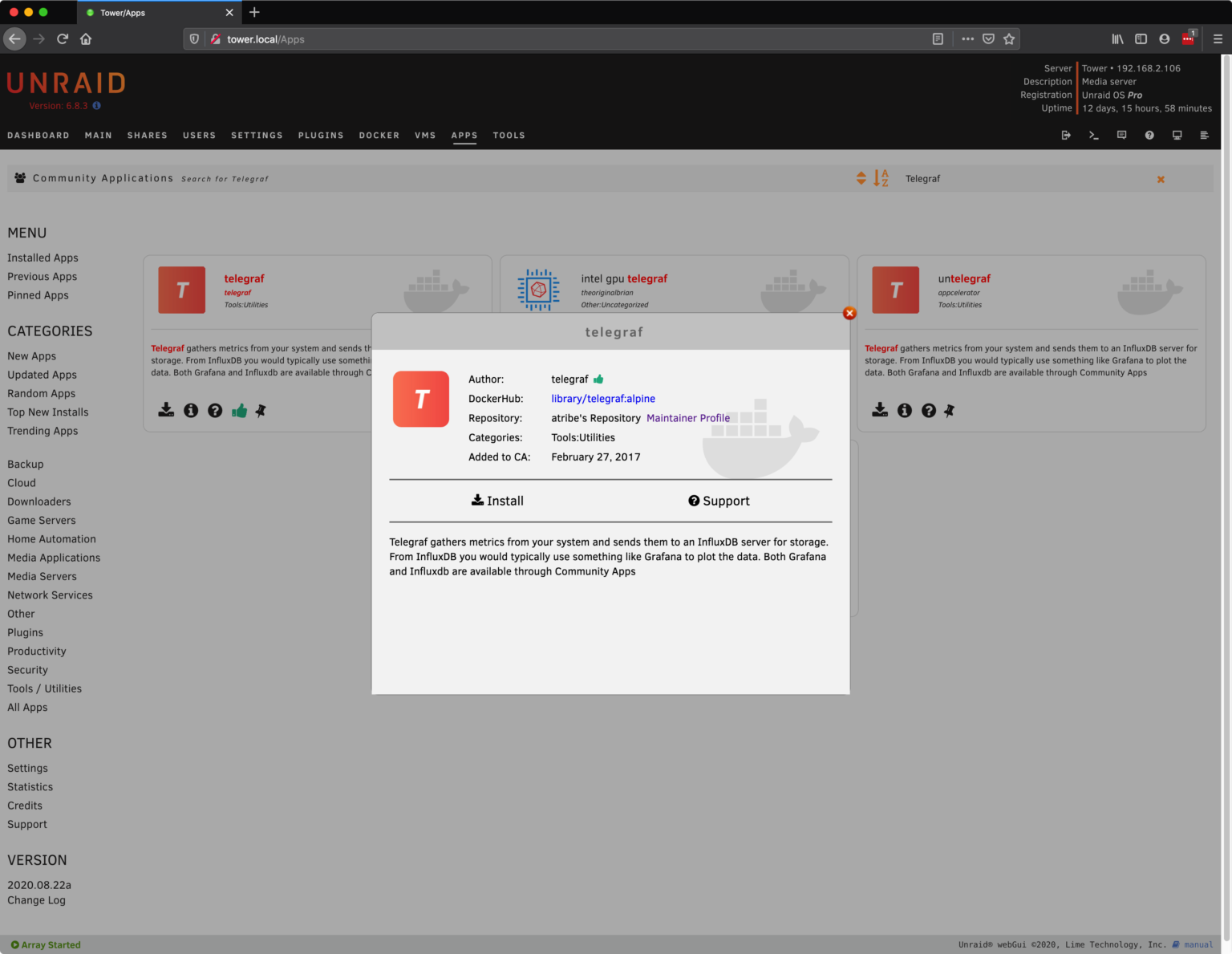The height and width of the screenshot is (954, 1232).
Task: Toggle reader view icon in address bar
Action: 938,39
